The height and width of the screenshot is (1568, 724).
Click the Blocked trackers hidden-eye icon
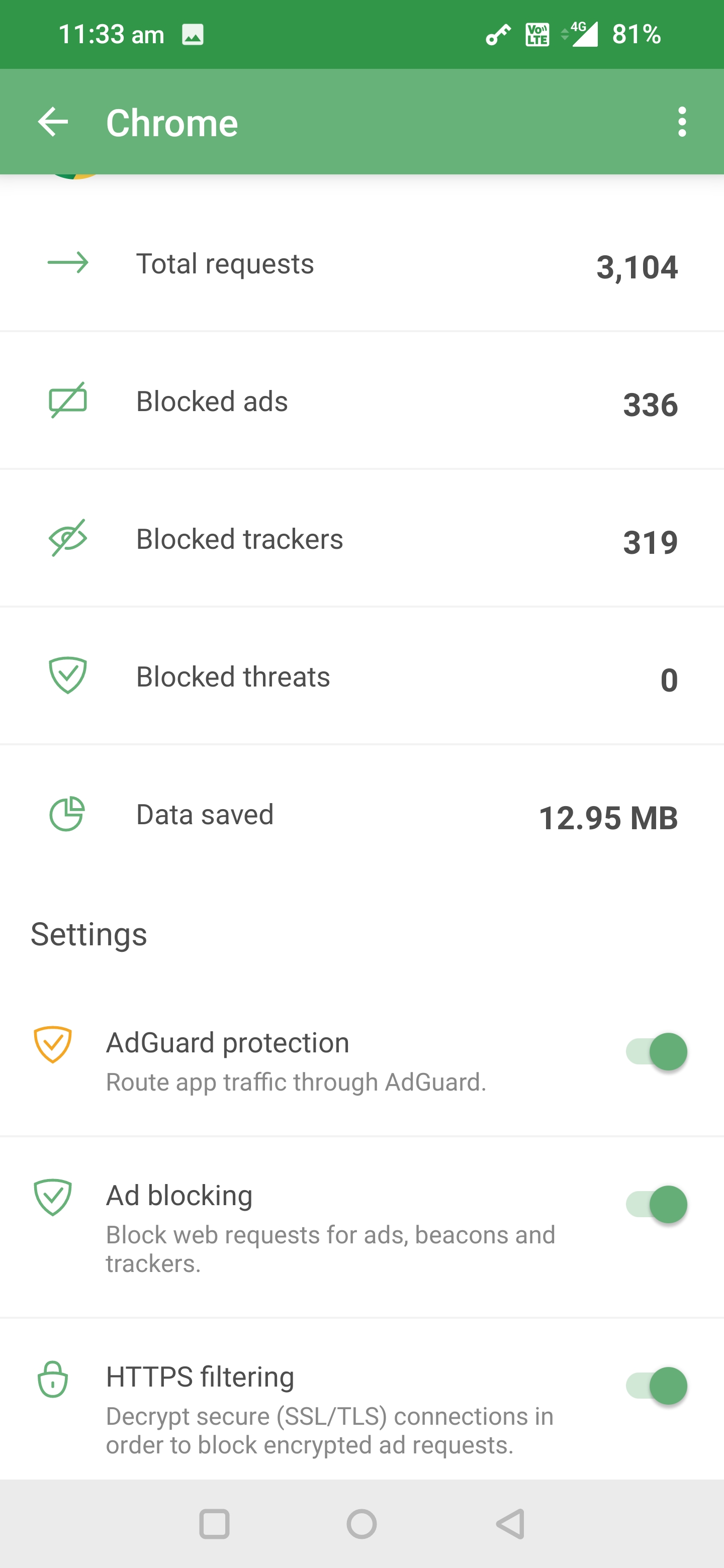(67, 538)
